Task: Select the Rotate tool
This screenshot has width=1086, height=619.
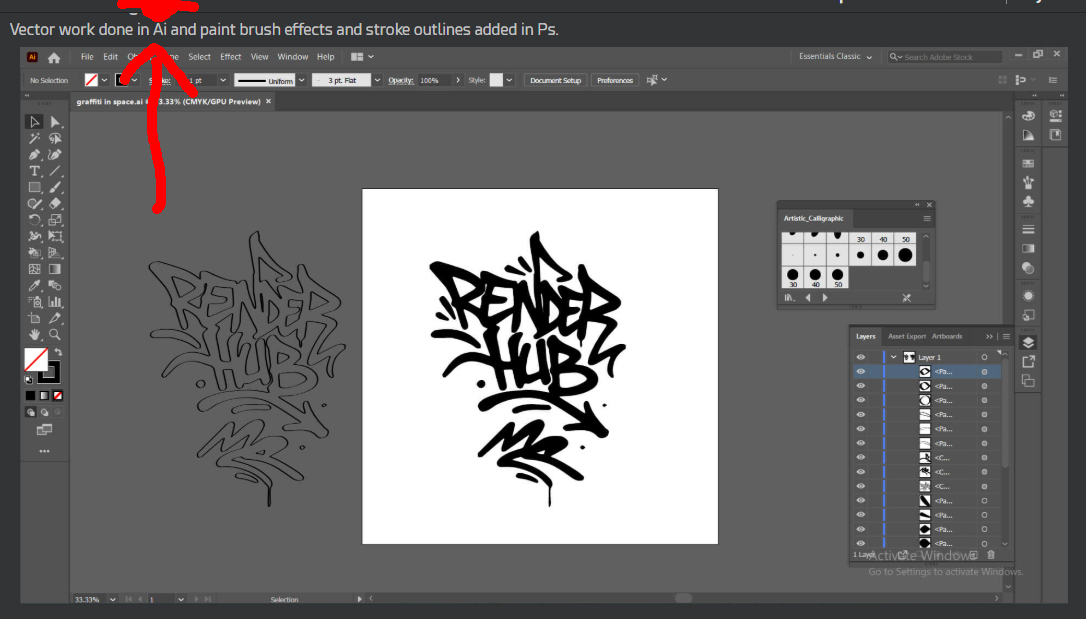Action: 34,220
